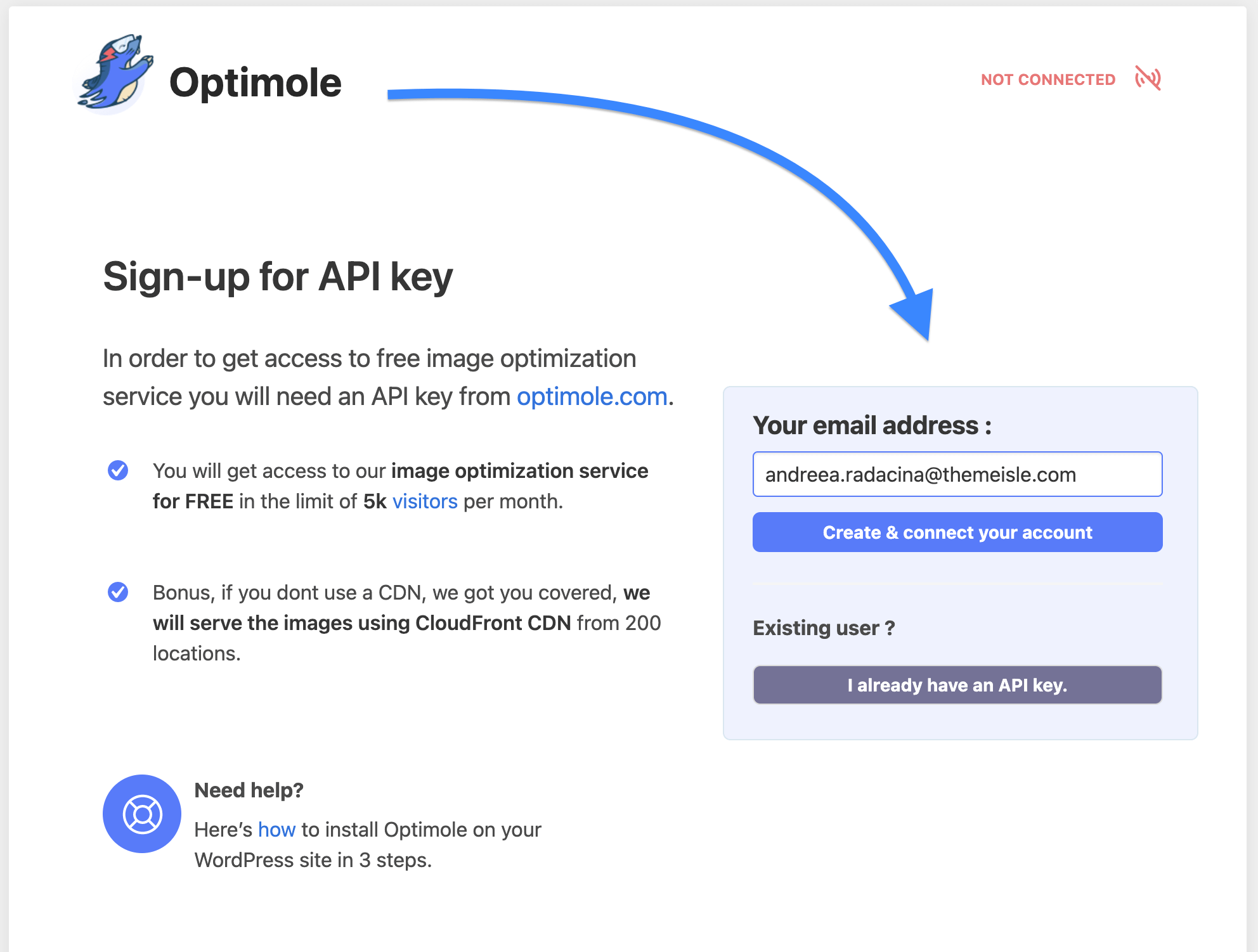Open the 'how' installation guide link
The height and width of the screenshot is (952, 1258).
pyautogui.click(x=276, y=830)
